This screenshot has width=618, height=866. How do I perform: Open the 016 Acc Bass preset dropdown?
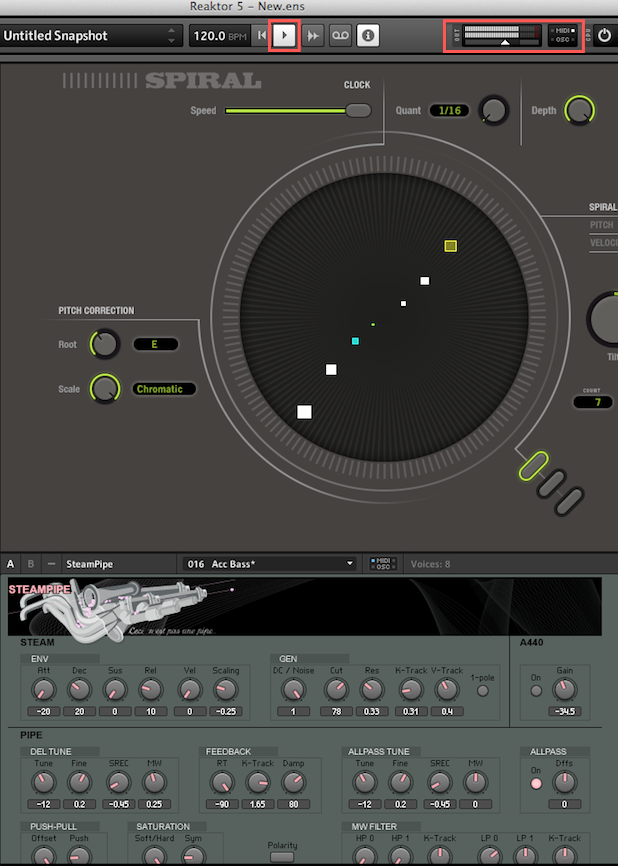(270, 564)
